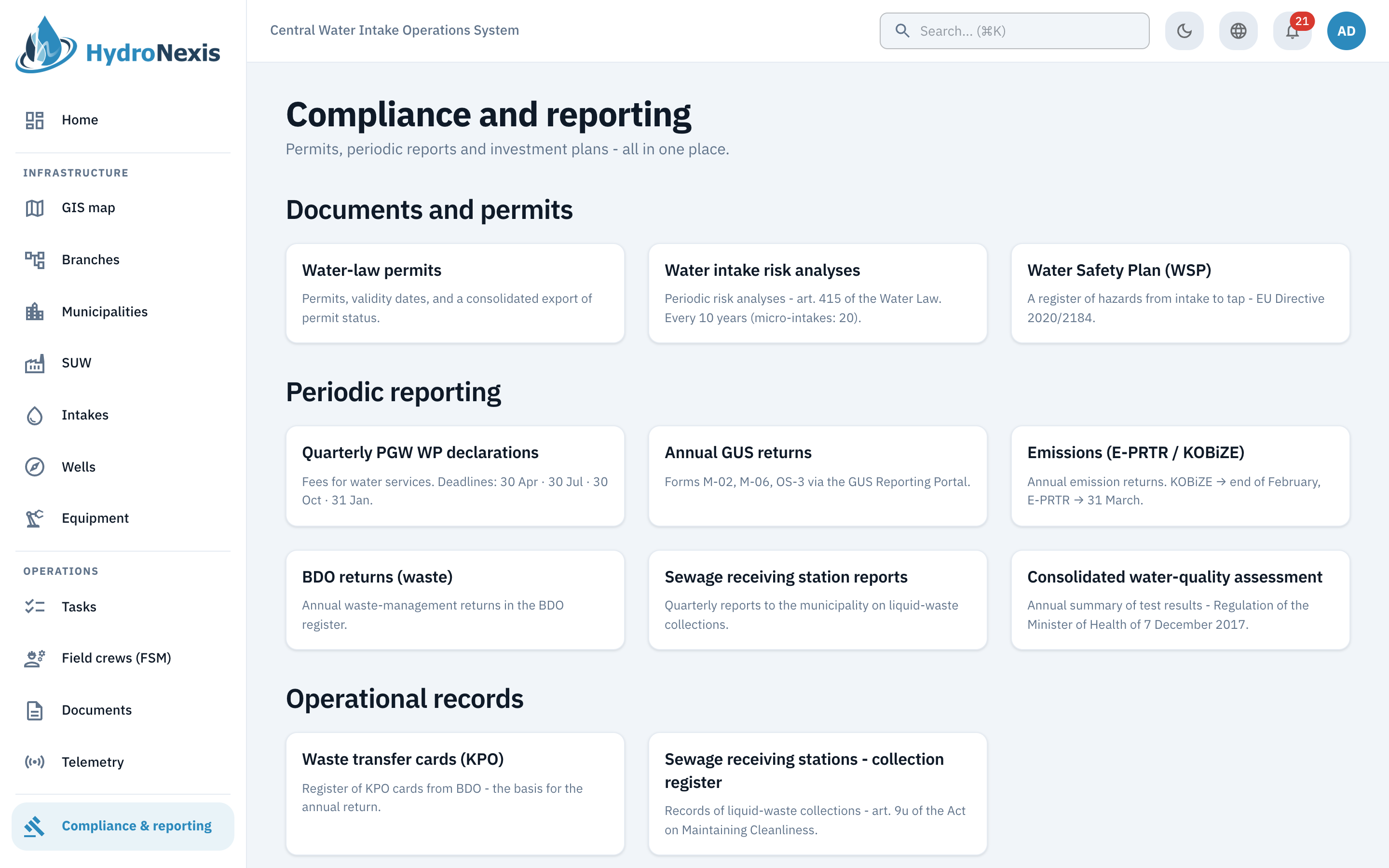Click the Telemetry signal icon
The height and width of the screenshot is (868, 1389).
pos(34,762)
